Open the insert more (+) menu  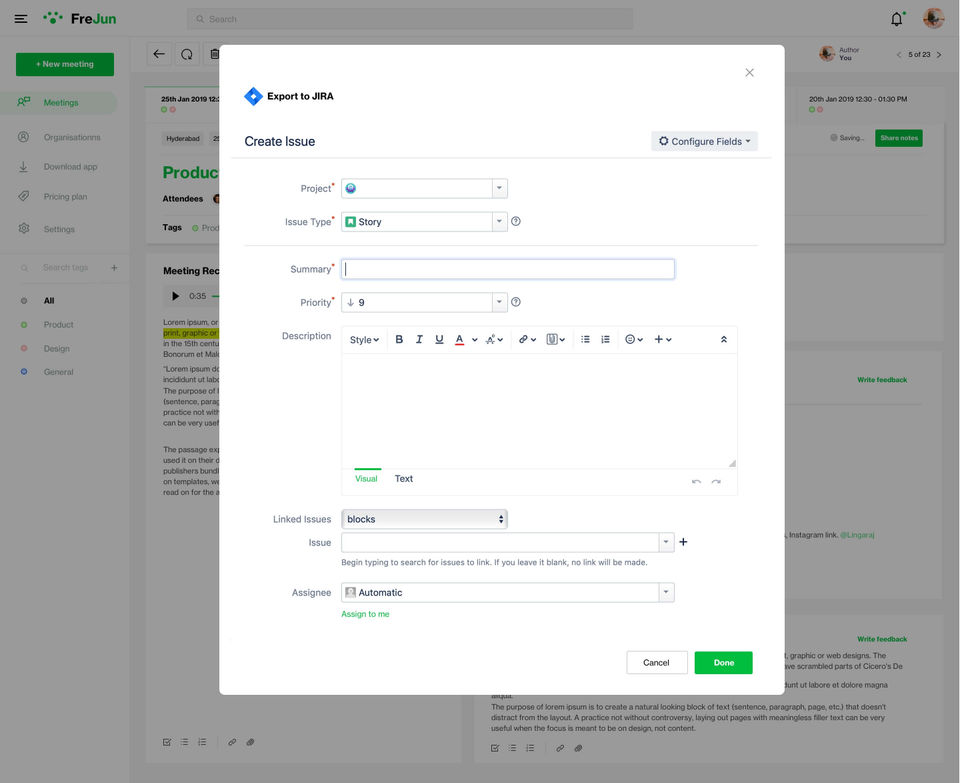point(663,339)
